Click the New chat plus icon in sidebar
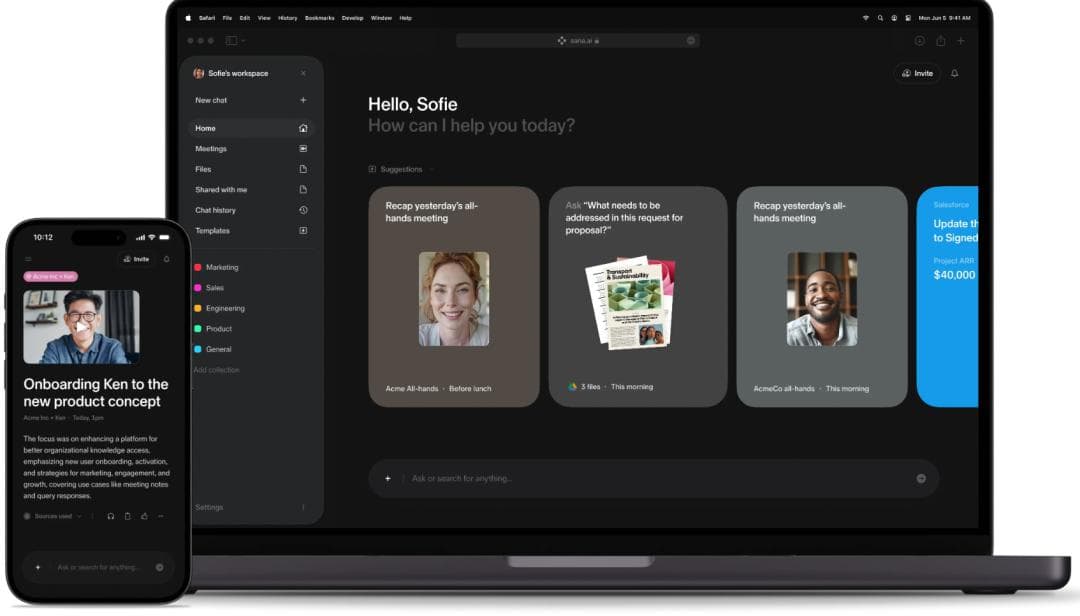Screen dimensions: 1080x616 303,100
